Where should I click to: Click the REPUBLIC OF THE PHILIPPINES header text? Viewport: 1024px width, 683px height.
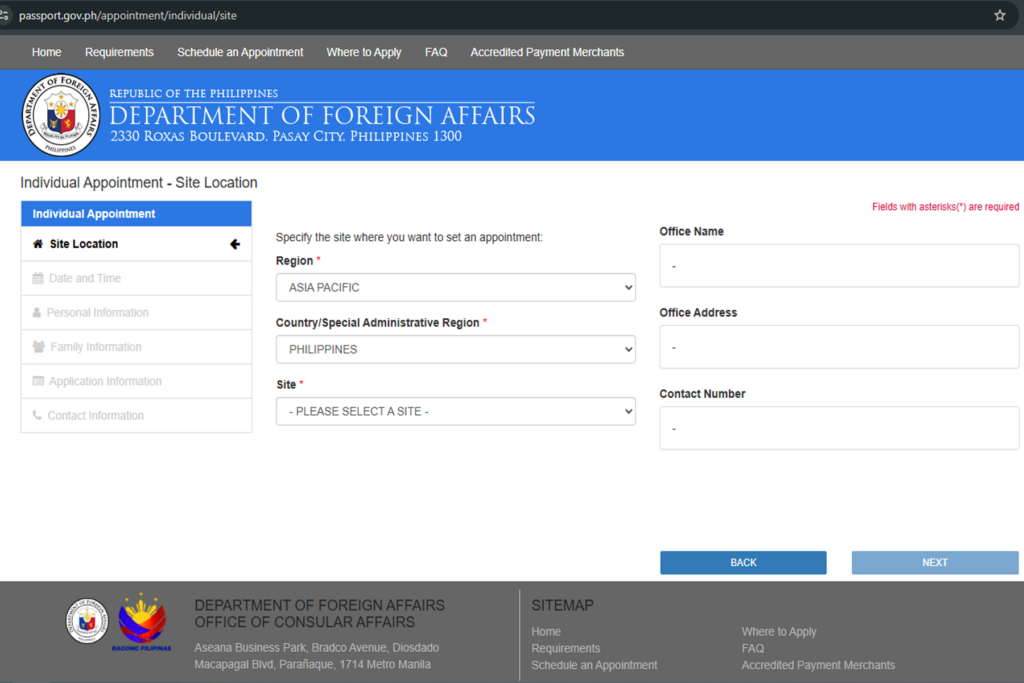(x=193, y=93)
